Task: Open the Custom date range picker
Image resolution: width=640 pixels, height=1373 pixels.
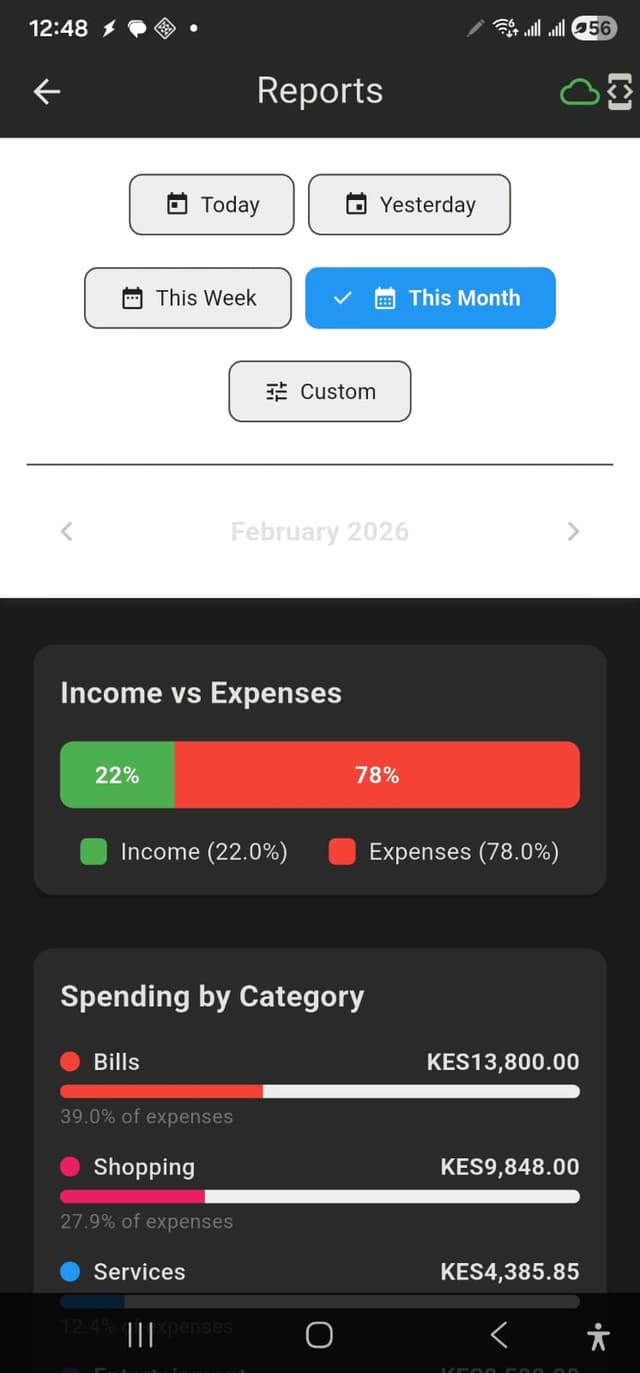Action: coord(319,391)
